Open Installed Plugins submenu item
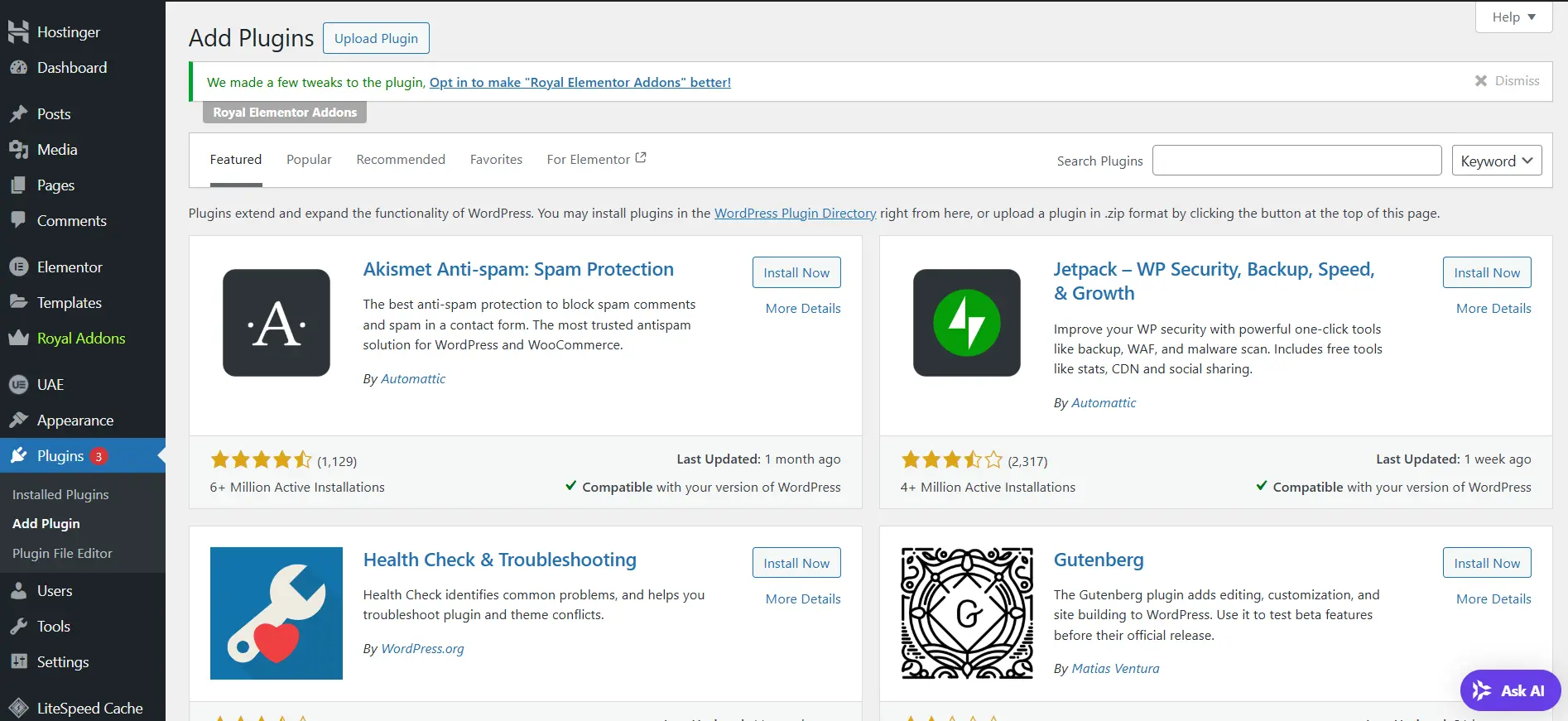1568x721 pixels. click(x=60, y=494)
